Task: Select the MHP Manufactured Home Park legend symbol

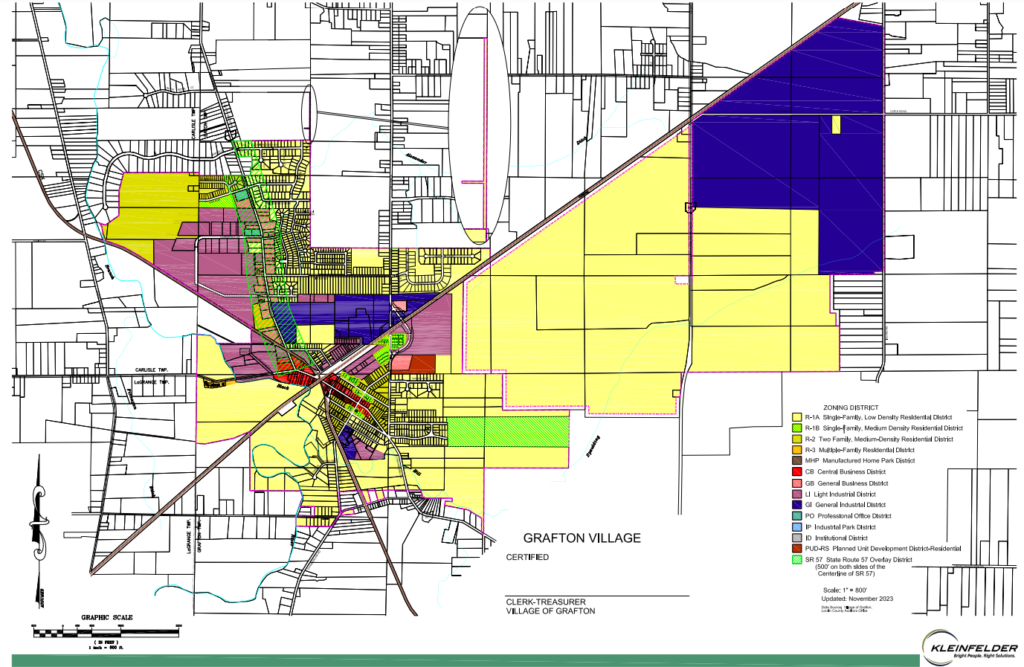Action: click(796, 460)
